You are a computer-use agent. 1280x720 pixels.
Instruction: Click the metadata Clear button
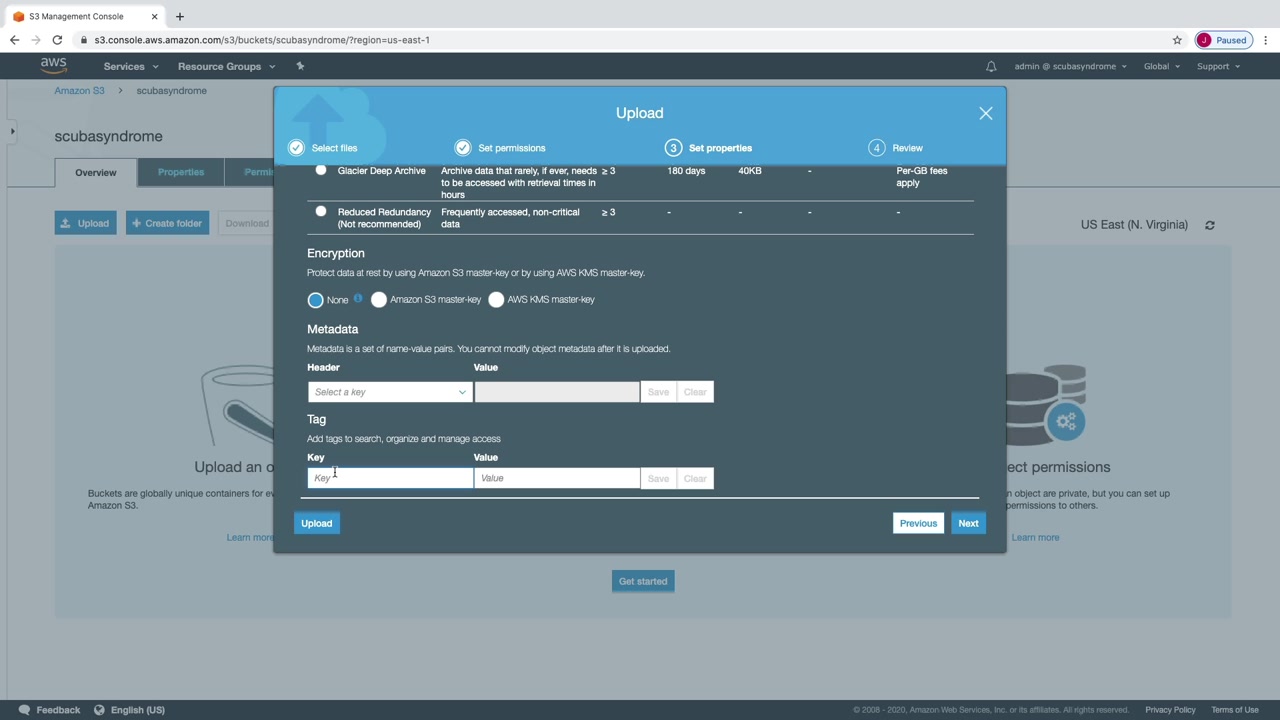[695, 392]
